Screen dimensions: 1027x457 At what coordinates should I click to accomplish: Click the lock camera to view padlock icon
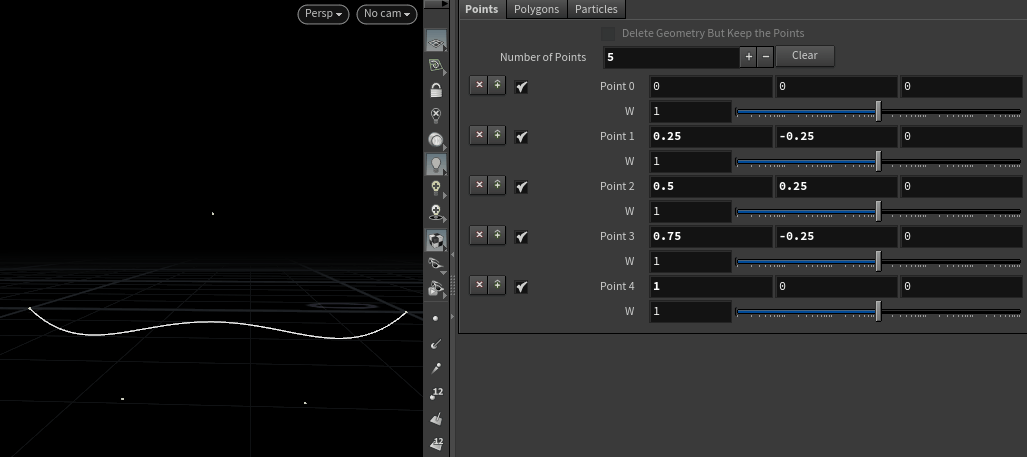[436, 90]
